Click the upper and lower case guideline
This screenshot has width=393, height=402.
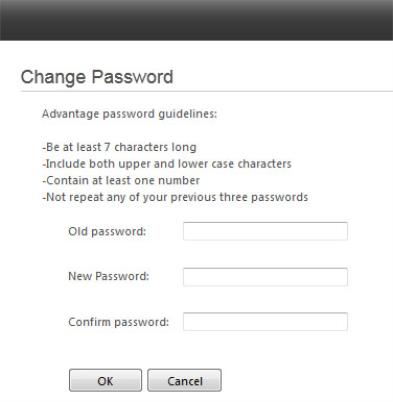(x=167, y=164)
